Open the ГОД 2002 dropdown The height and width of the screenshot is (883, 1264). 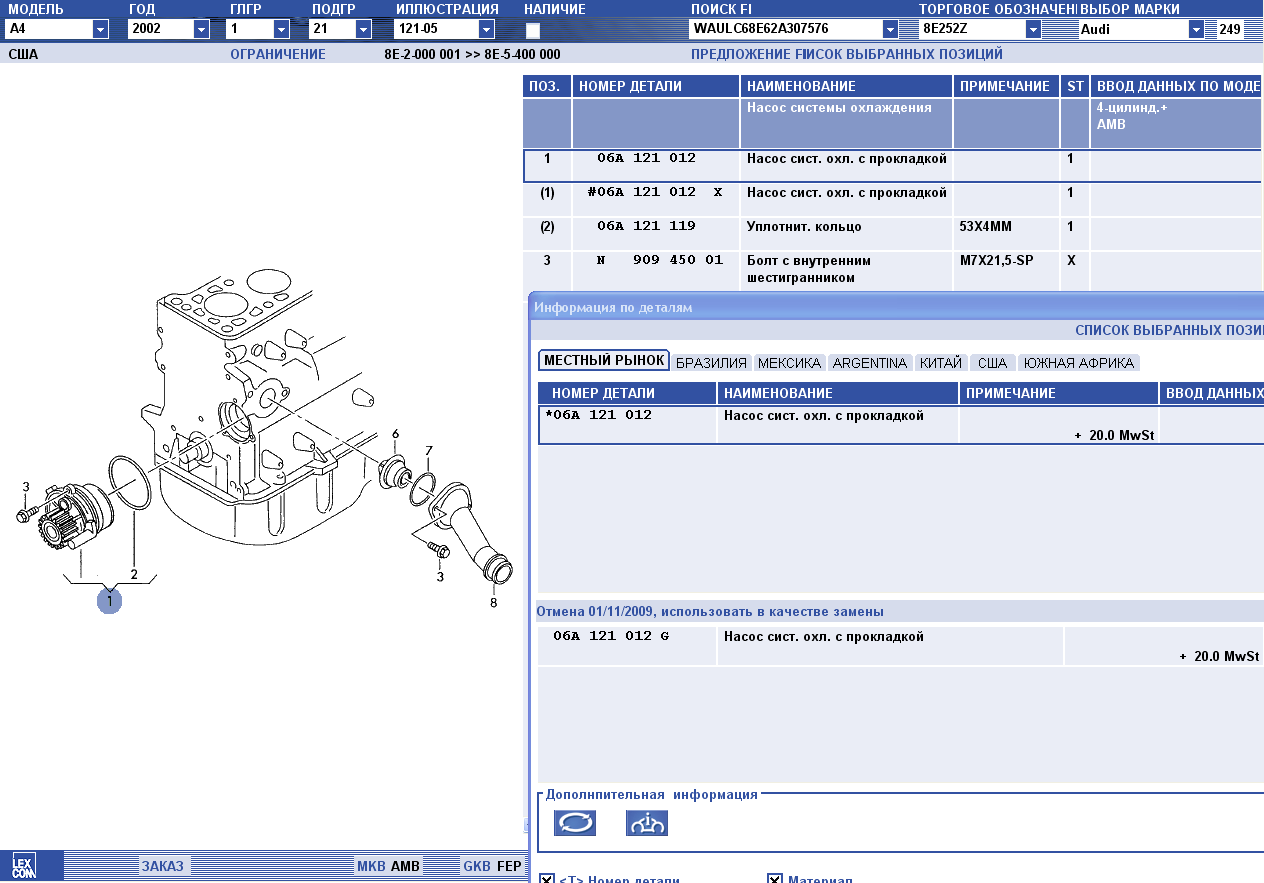pos(201,29)
